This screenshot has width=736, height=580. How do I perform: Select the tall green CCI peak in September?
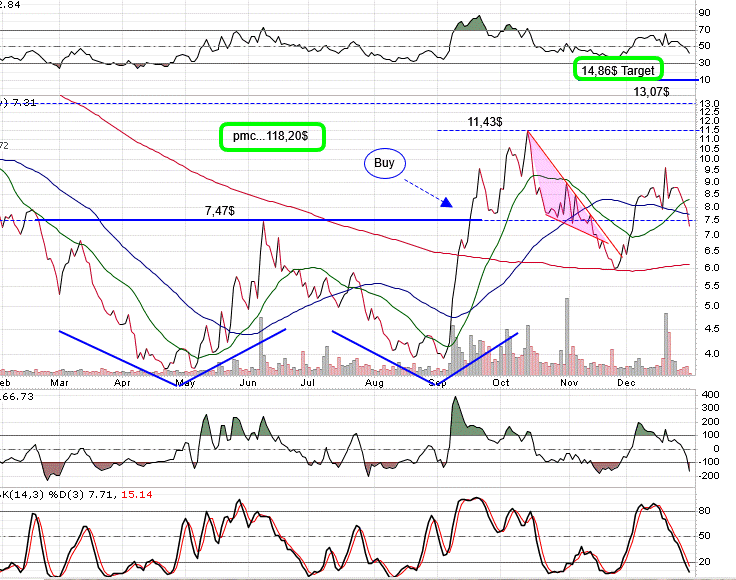point(456,412)
